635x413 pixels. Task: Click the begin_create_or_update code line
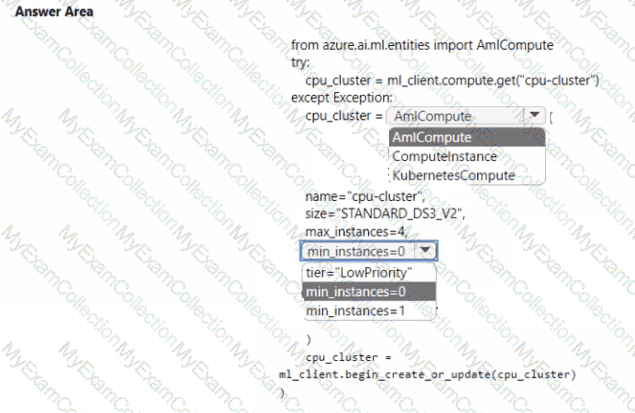(428, 374)
